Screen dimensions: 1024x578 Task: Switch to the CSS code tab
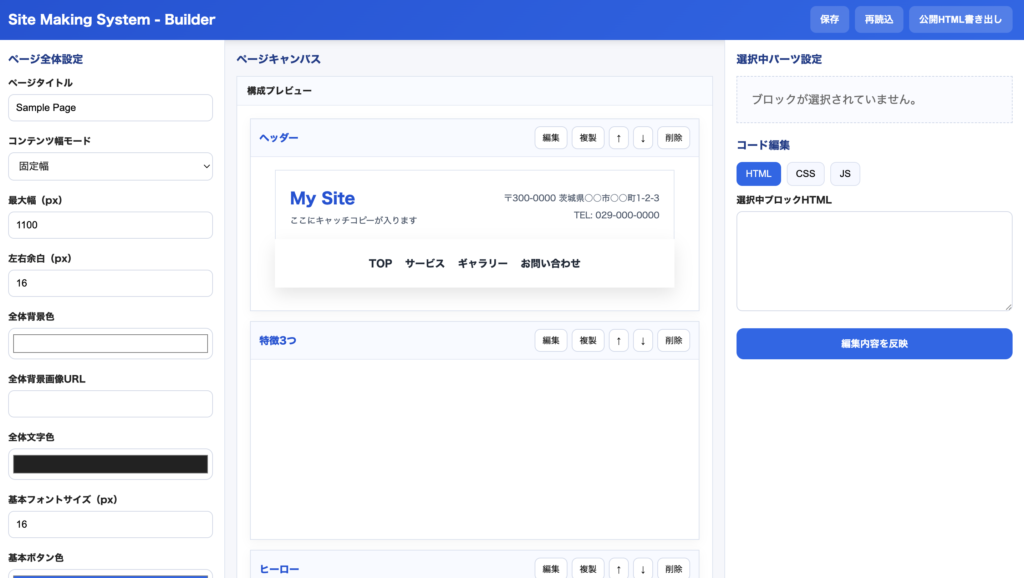point(805,174)
